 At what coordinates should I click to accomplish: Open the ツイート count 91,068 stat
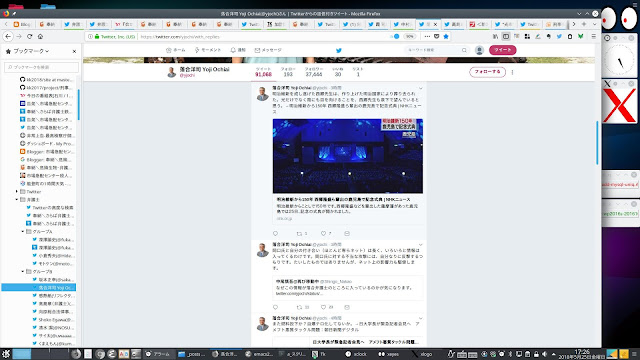click(263, 72)
